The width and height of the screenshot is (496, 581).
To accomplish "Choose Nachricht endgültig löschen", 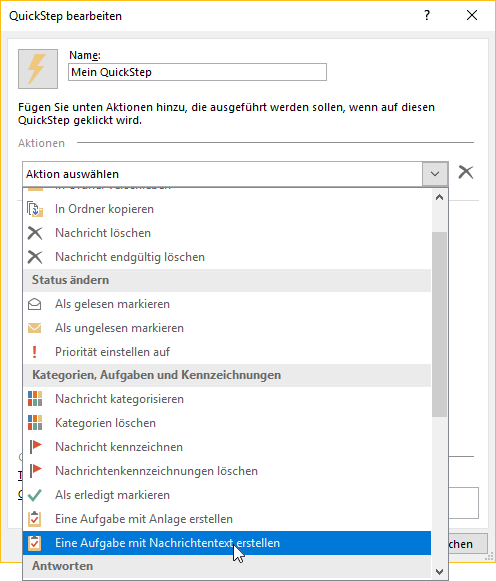I will click(227, 257).
